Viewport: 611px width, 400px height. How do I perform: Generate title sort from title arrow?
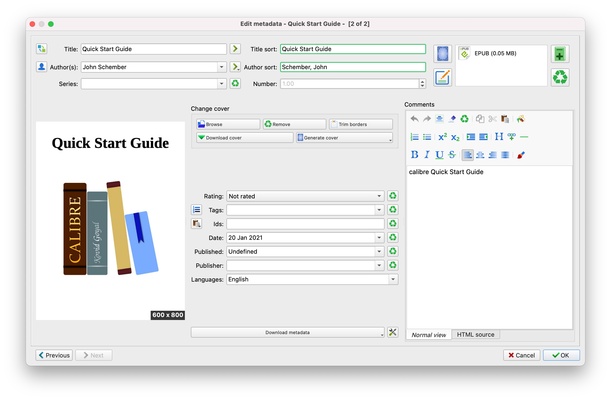[x=235, y=49]
